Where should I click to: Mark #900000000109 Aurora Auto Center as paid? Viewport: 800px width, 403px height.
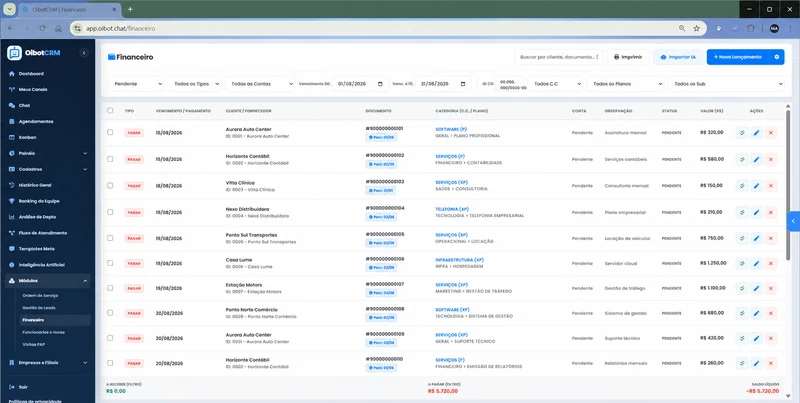click(742, 338)
